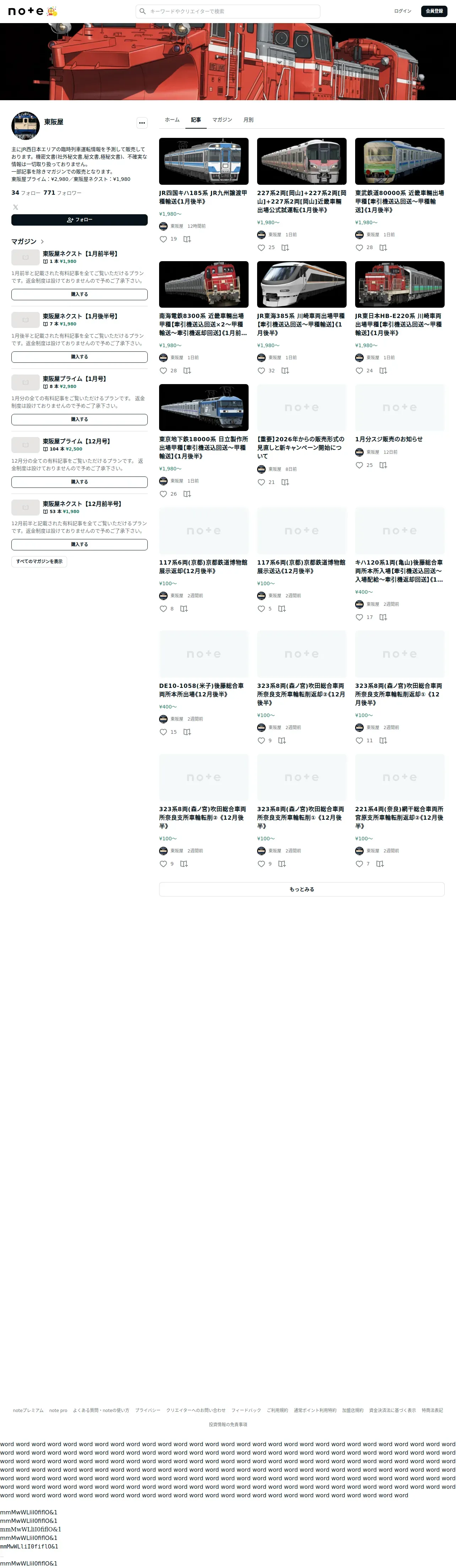Like the JR四国キハ185系 article
This screenshot has width=456, height=1568.
coord(163,239)
